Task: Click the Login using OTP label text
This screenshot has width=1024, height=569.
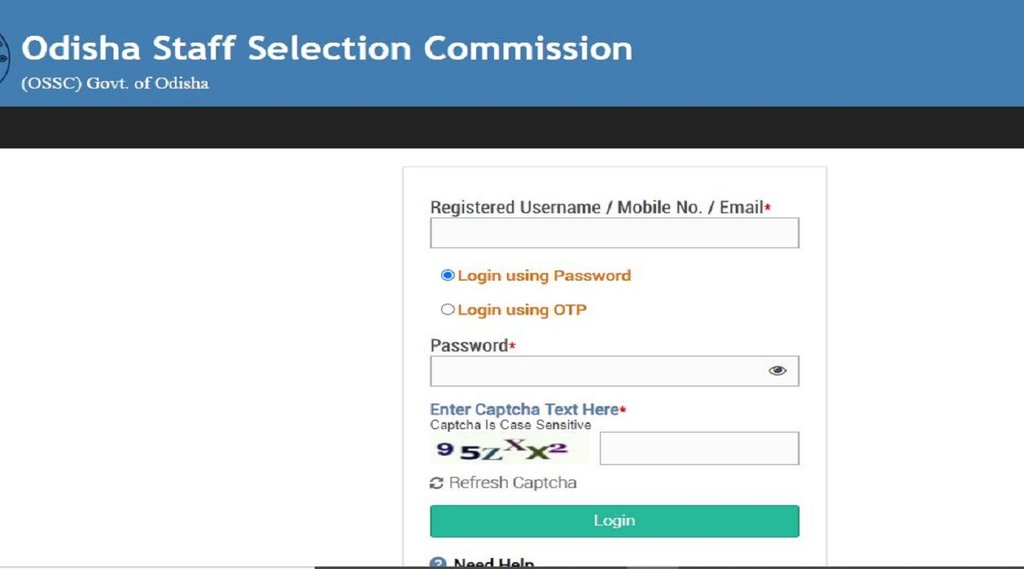Action: 522,310
